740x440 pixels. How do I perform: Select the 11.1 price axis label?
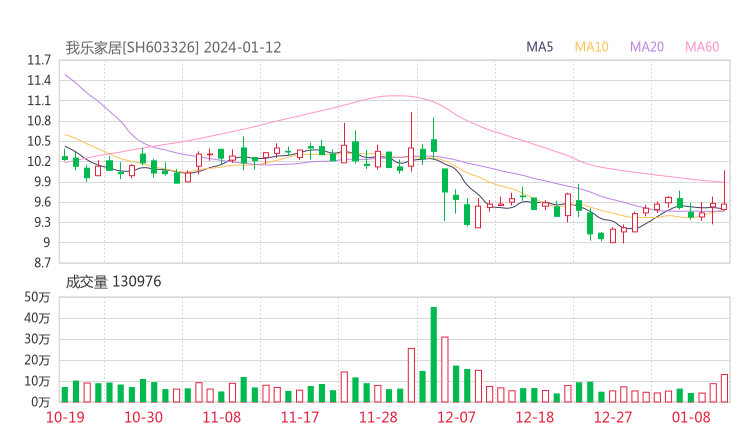coord(39,101)
